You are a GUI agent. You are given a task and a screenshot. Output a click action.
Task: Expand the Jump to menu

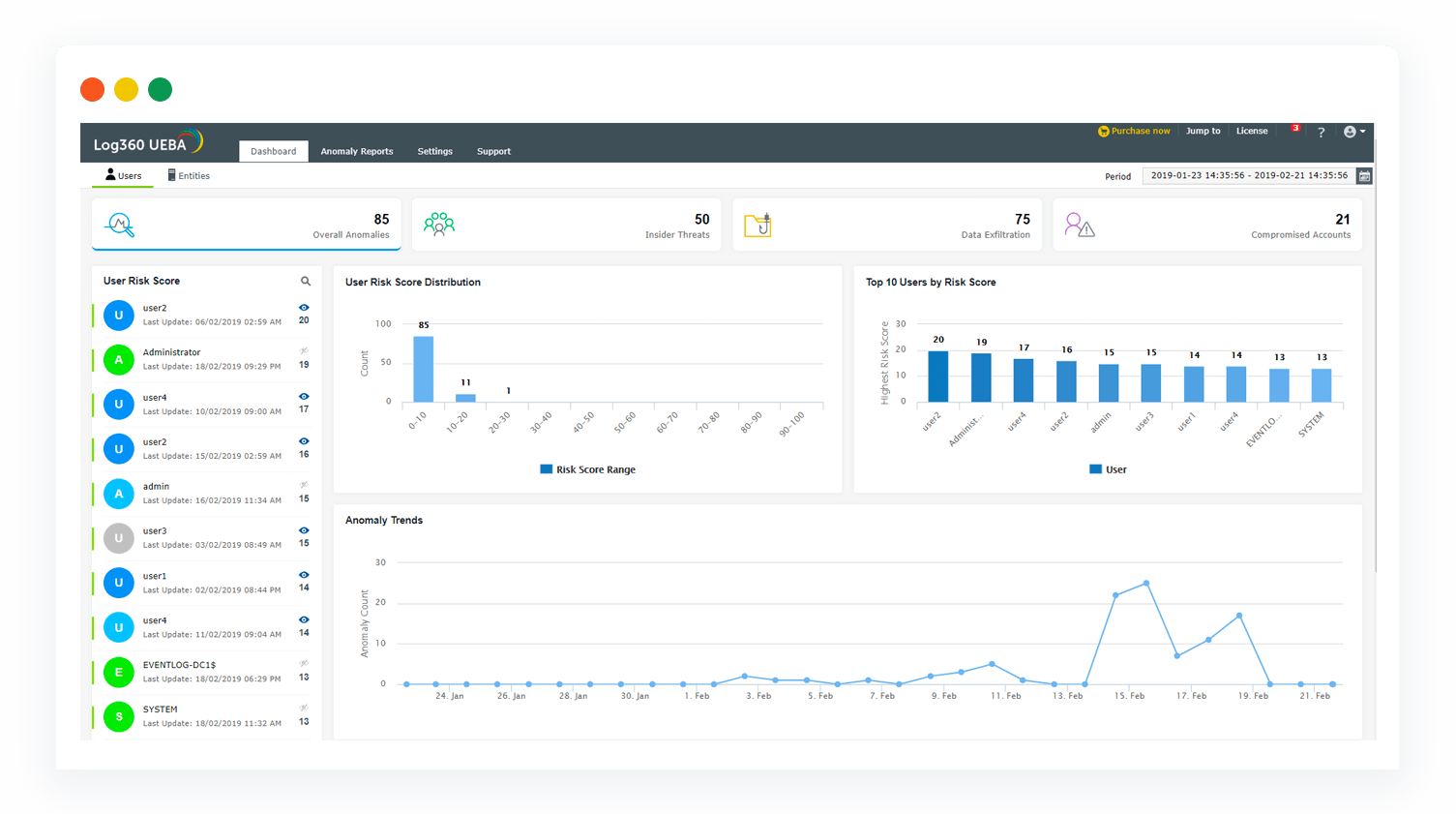tap(1203, 131)
